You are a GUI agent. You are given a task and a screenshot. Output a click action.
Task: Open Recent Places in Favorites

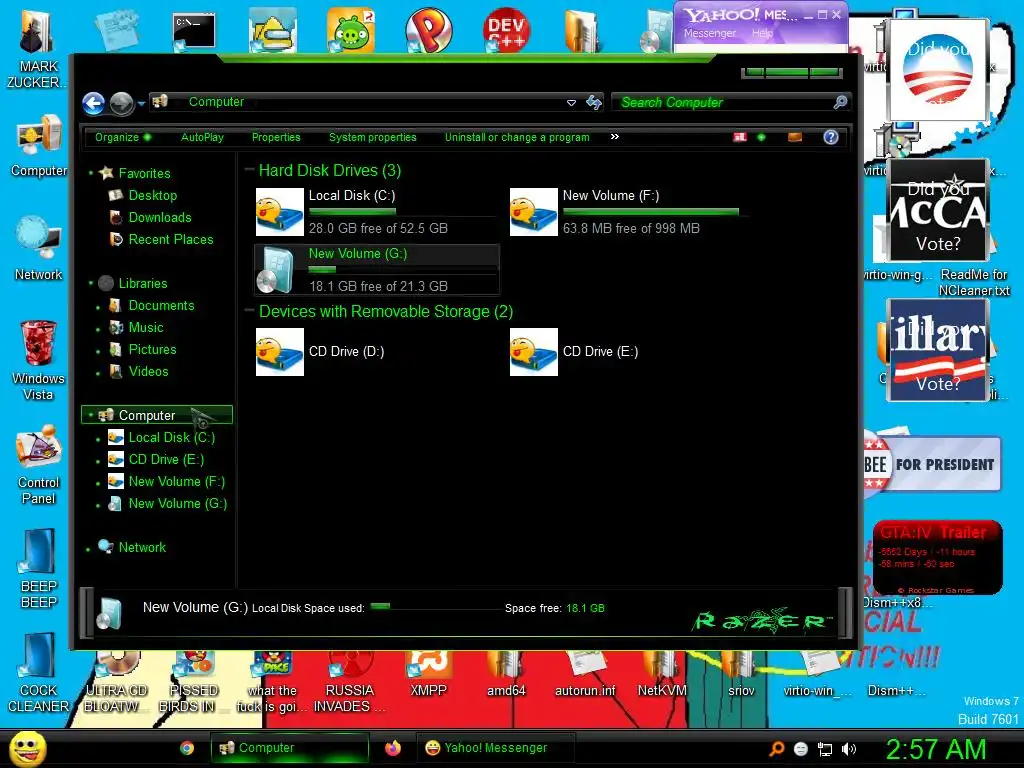170,240
